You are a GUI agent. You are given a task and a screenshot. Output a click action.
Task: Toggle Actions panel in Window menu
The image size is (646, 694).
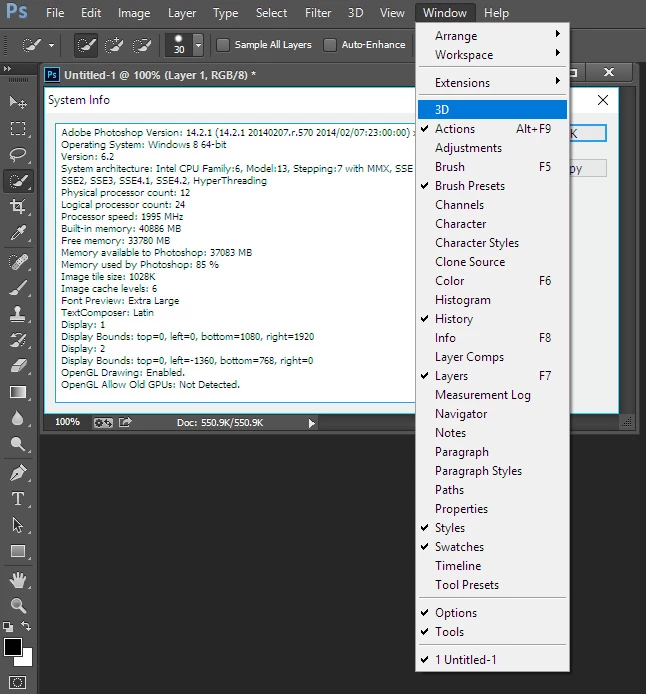(x=492, y=129)
